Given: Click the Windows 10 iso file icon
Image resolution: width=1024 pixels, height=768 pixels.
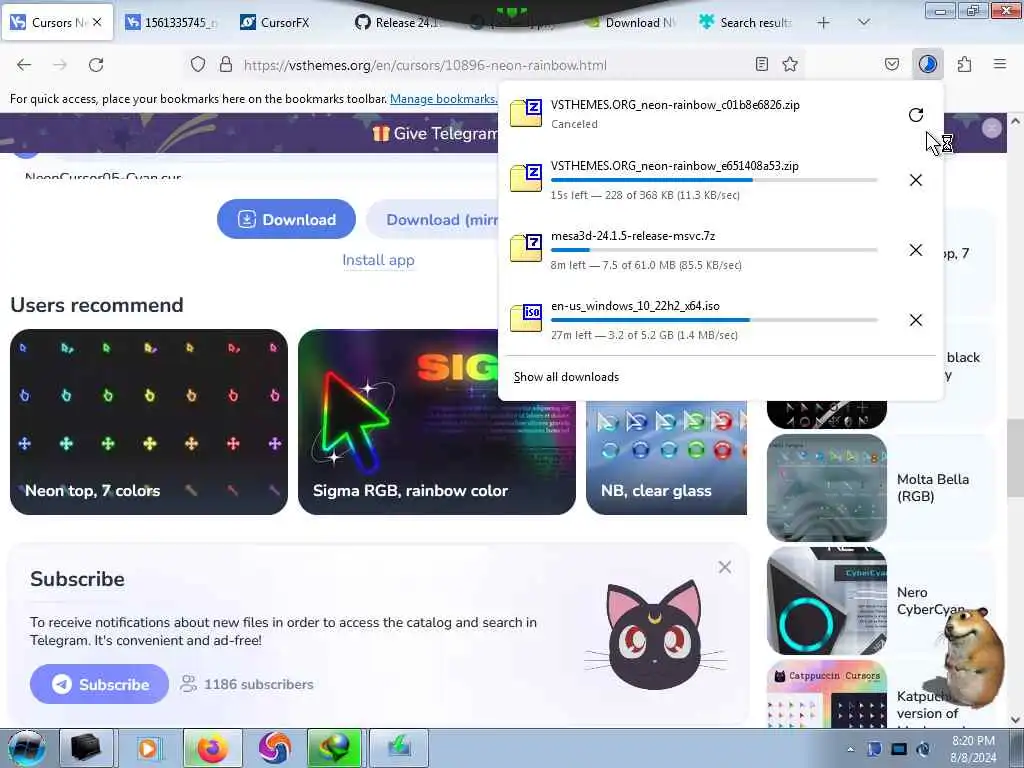Looking at the screenshot, I should click(x=526, y=318).
